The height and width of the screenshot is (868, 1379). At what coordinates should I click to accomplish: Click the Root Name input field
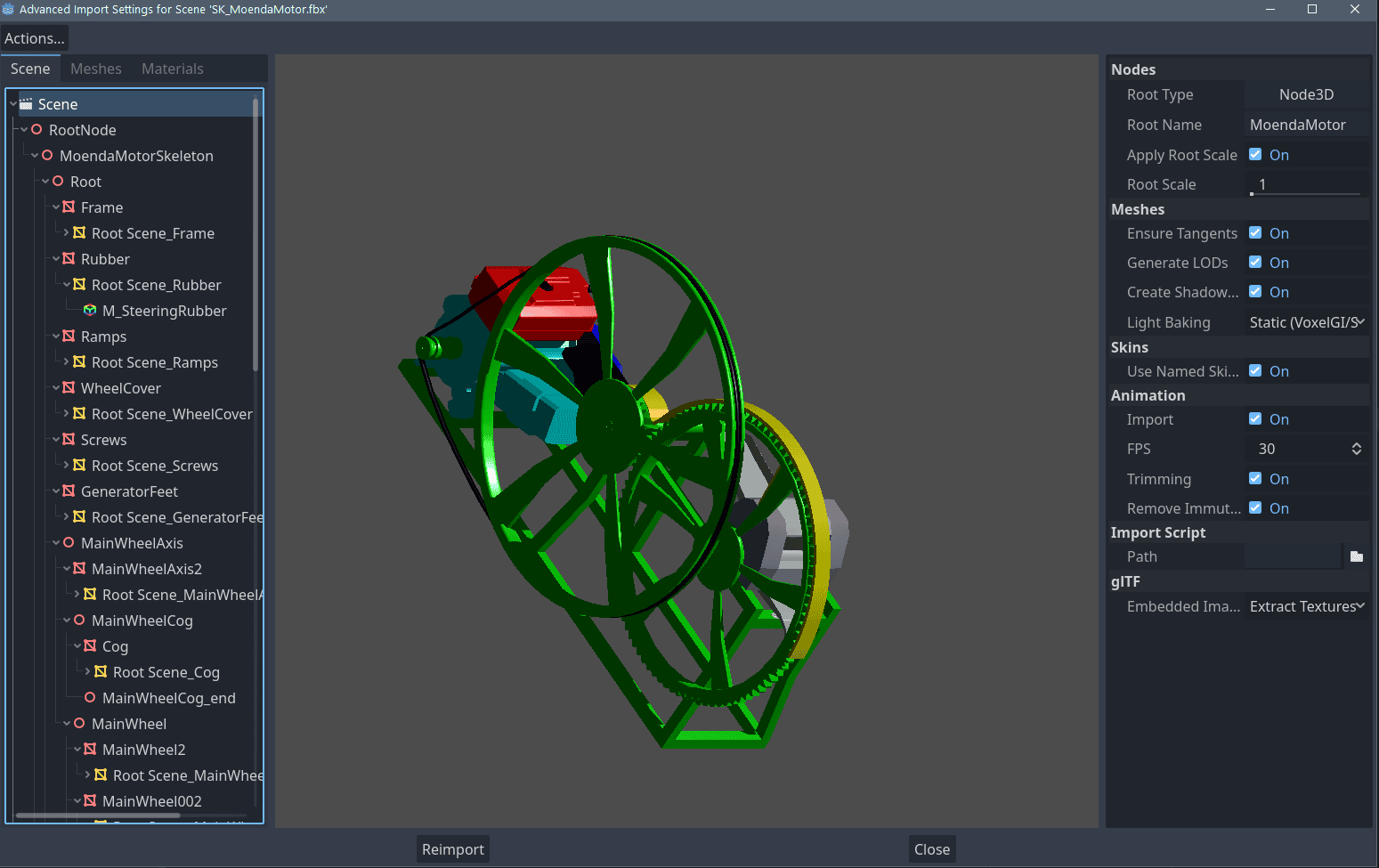point(1305,125)
